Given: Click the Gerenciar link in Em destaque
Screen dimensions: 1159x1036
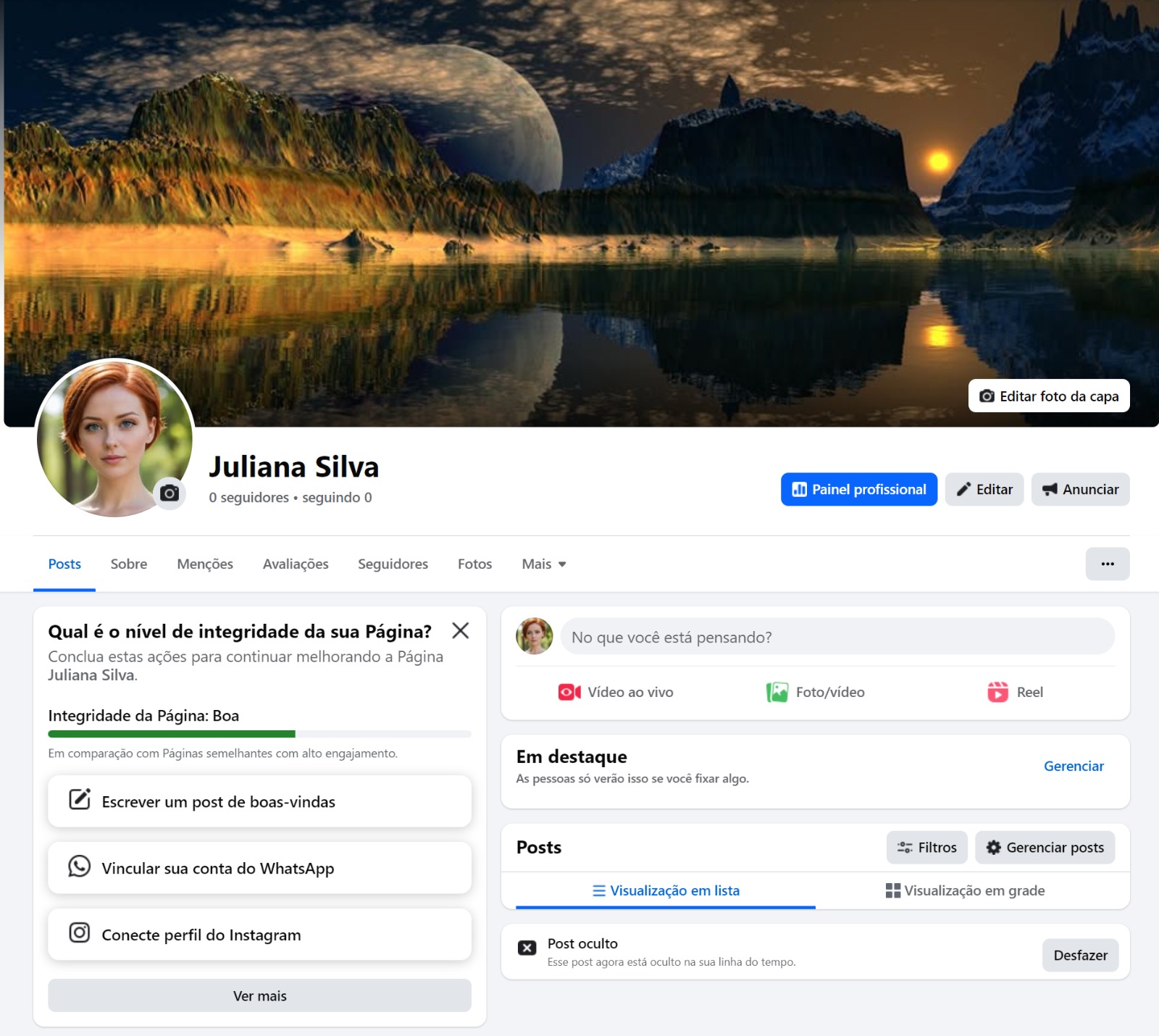Looking at the screenshot, I should tap(1073, 766).
